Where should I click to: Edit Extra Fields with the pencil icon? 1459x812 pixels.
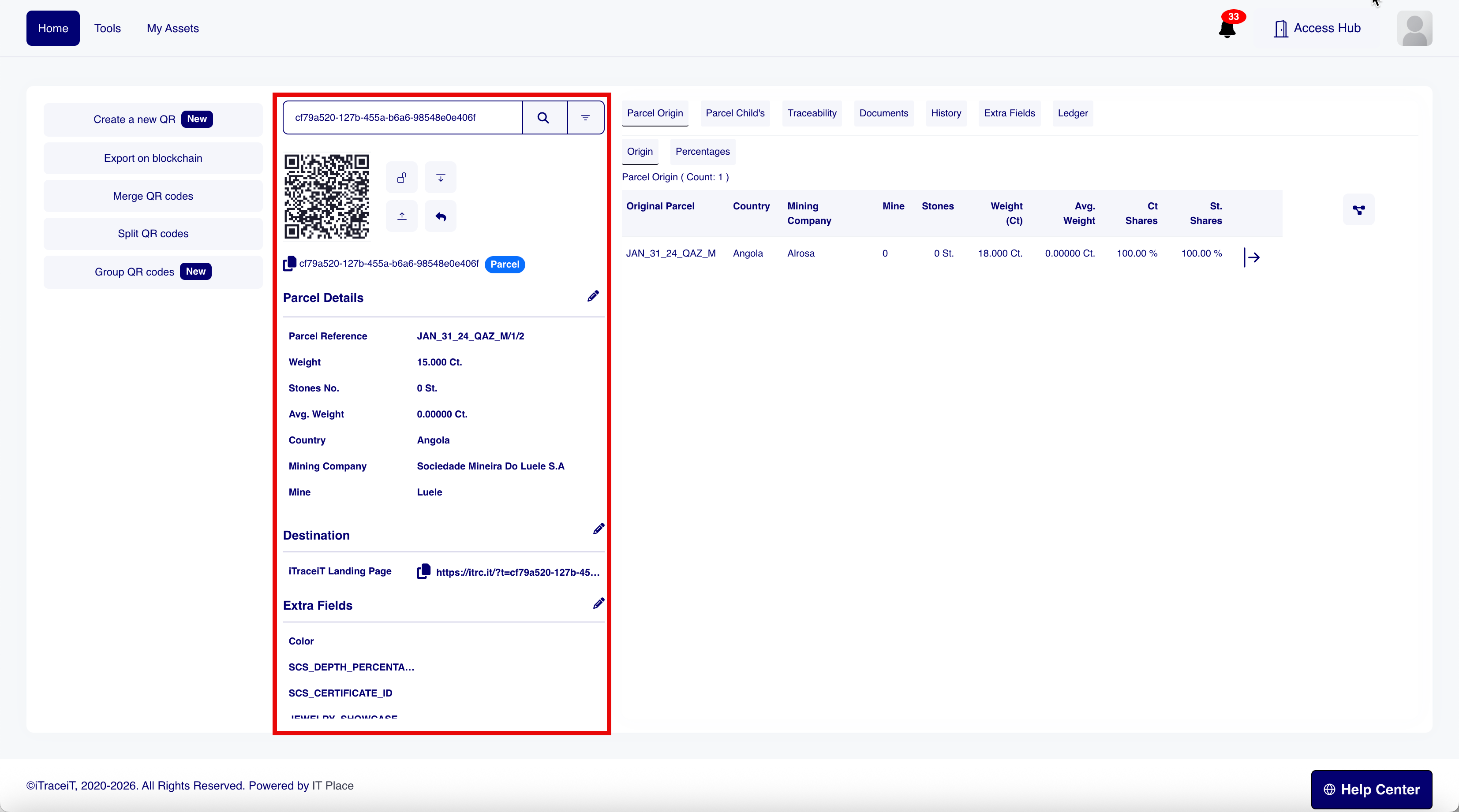pyautogui.click(x=598, y=603)
